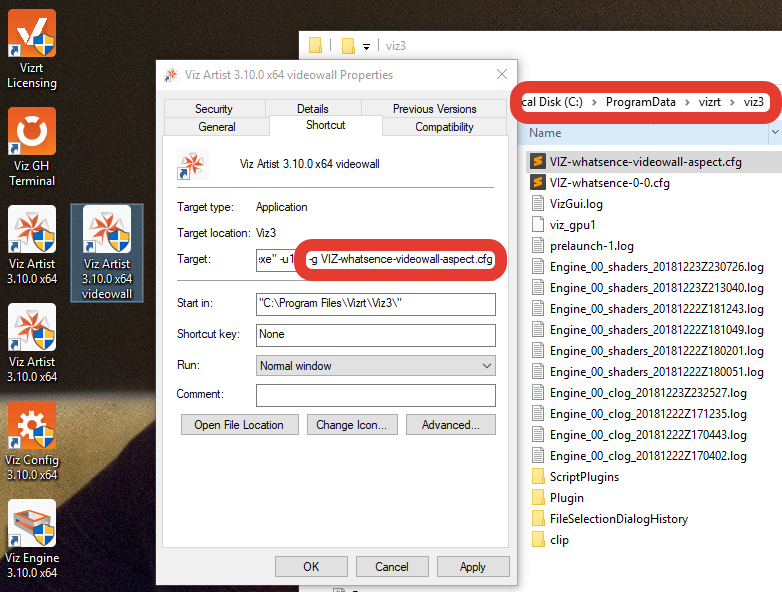Switch to the Compatibility tab
782x592 pixels.
point(444,127)
